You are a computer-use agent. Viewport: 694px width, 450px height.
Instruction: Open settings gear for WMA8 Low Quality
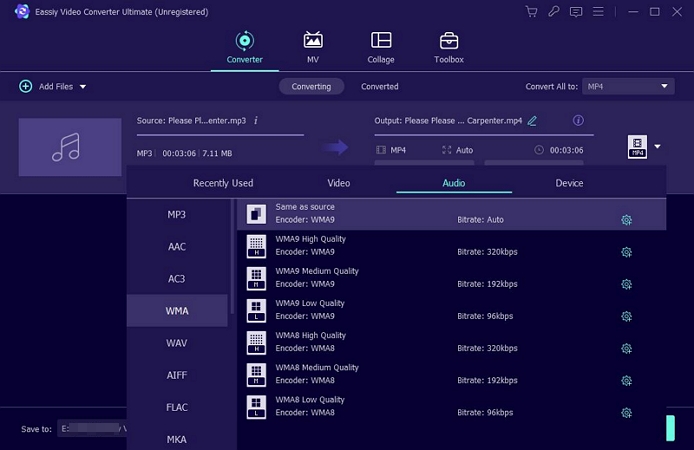(x=626, y=413)
